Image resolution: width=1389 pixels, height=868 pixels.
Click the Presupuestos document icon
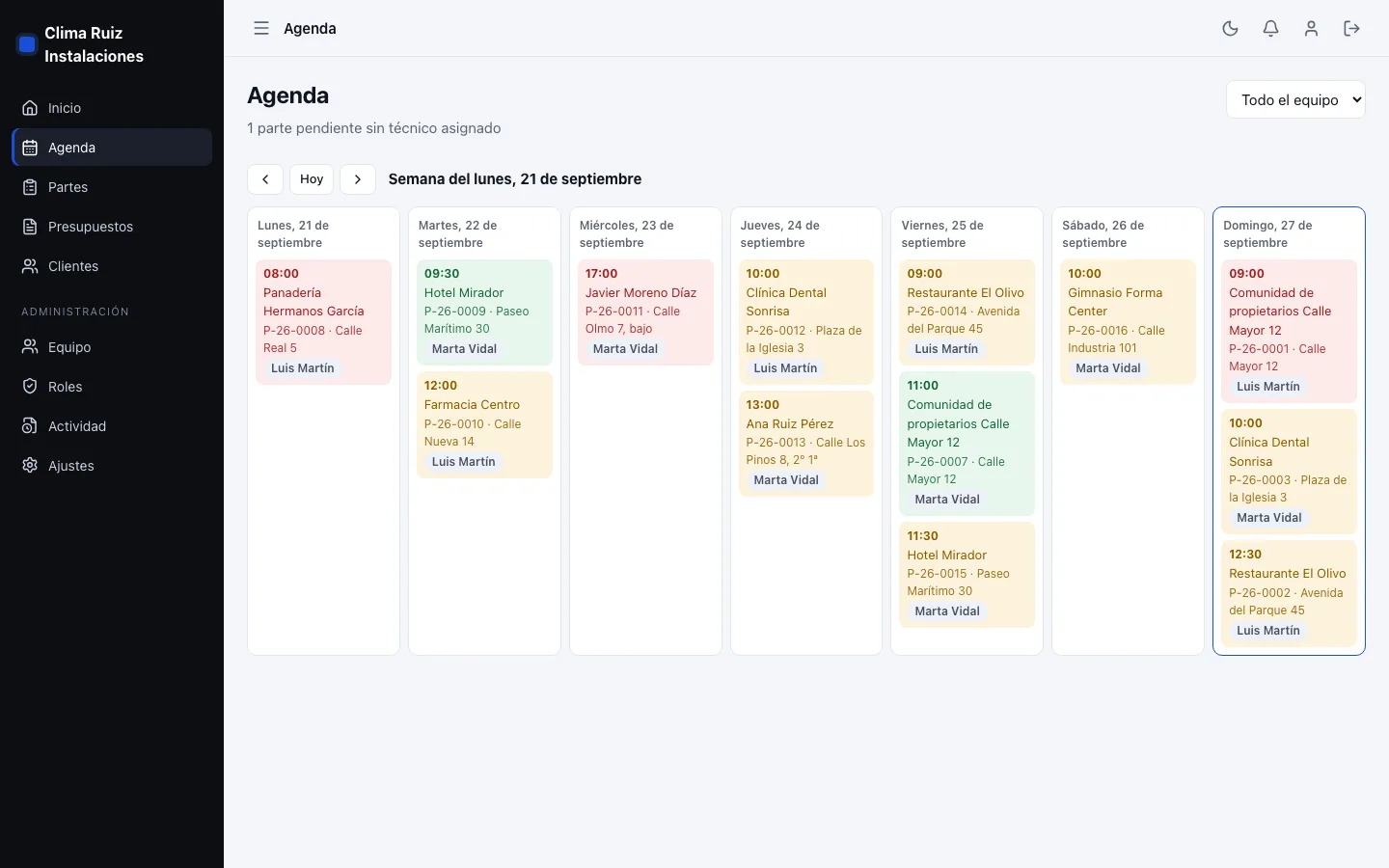pyautogui.click(x=30, y=227)
